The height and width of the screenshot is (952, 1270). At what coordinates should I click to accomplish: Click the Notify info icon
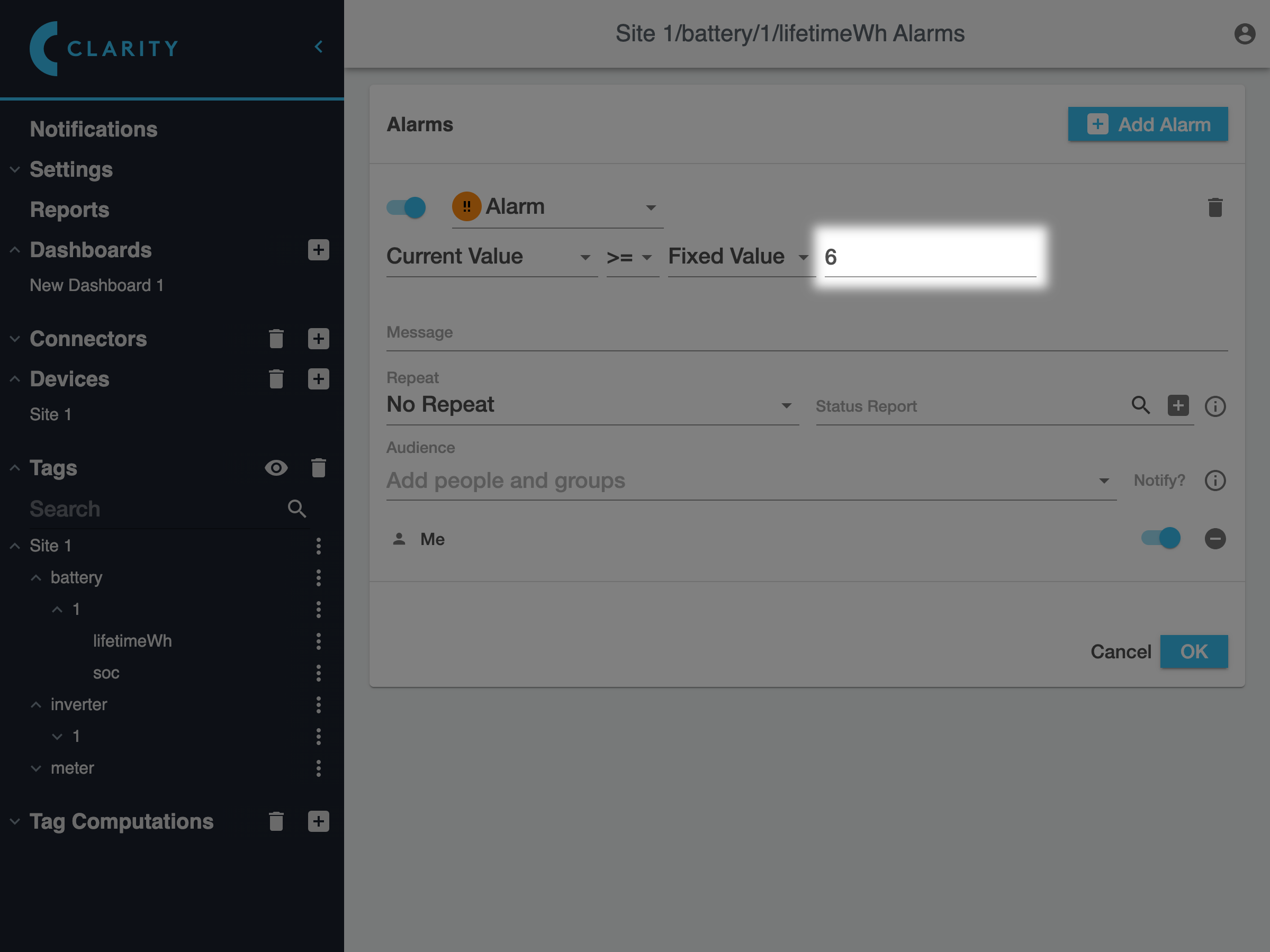pos(1215,480)
